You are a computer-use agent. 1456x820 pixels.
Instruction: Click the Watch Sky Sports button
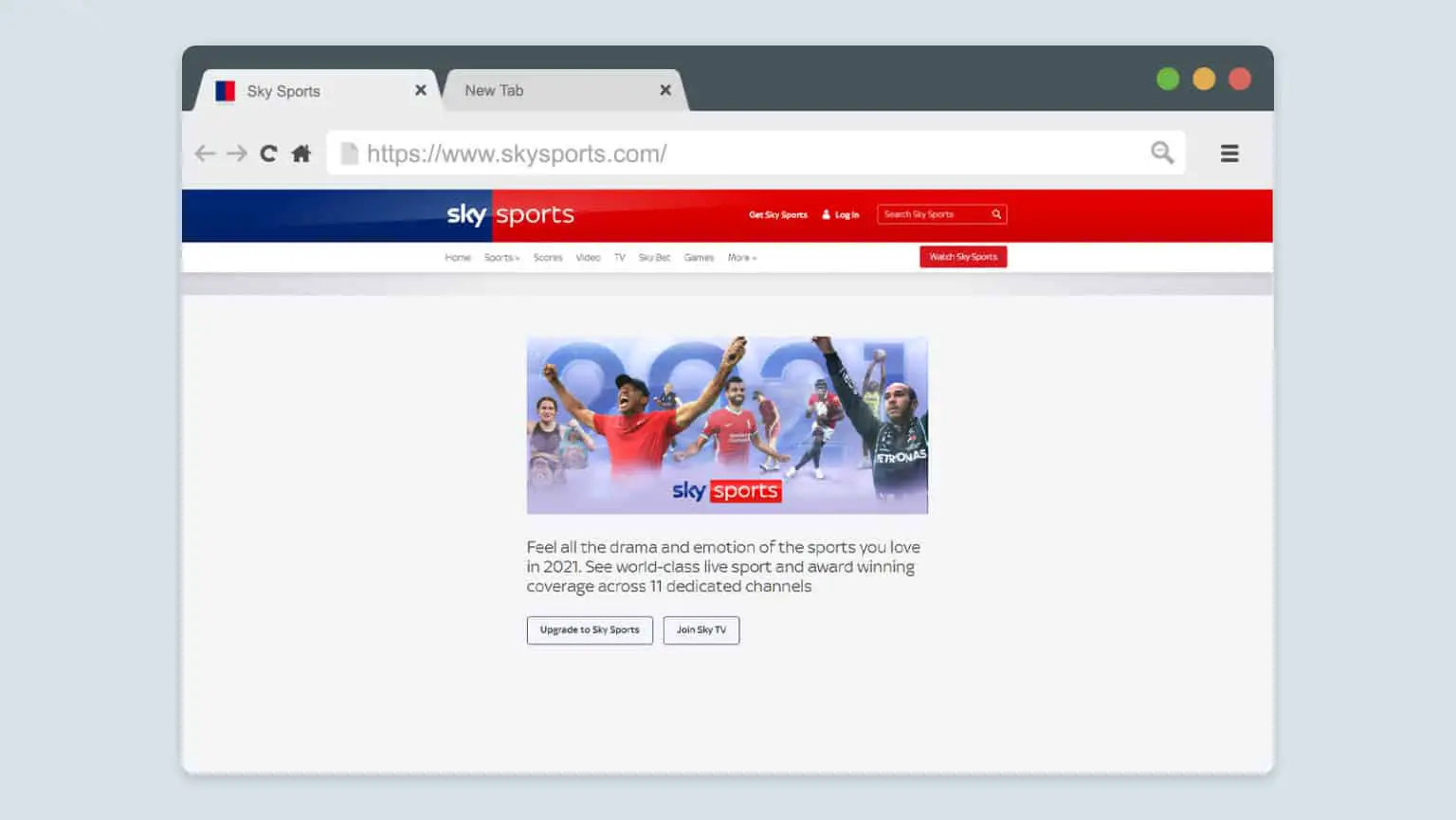pos(963,257)
